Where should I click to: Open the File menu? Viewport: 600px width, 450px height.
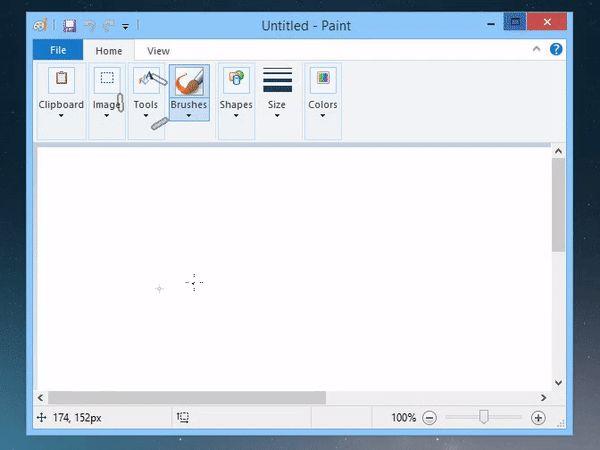pos(58,50)
